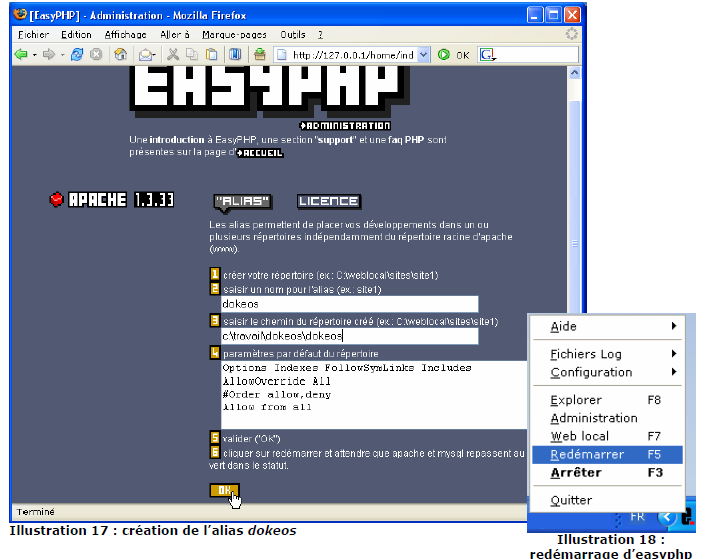The image size is (705, 559).
Task: Open the back button history dropdown arrow
Action: point(34,55)
